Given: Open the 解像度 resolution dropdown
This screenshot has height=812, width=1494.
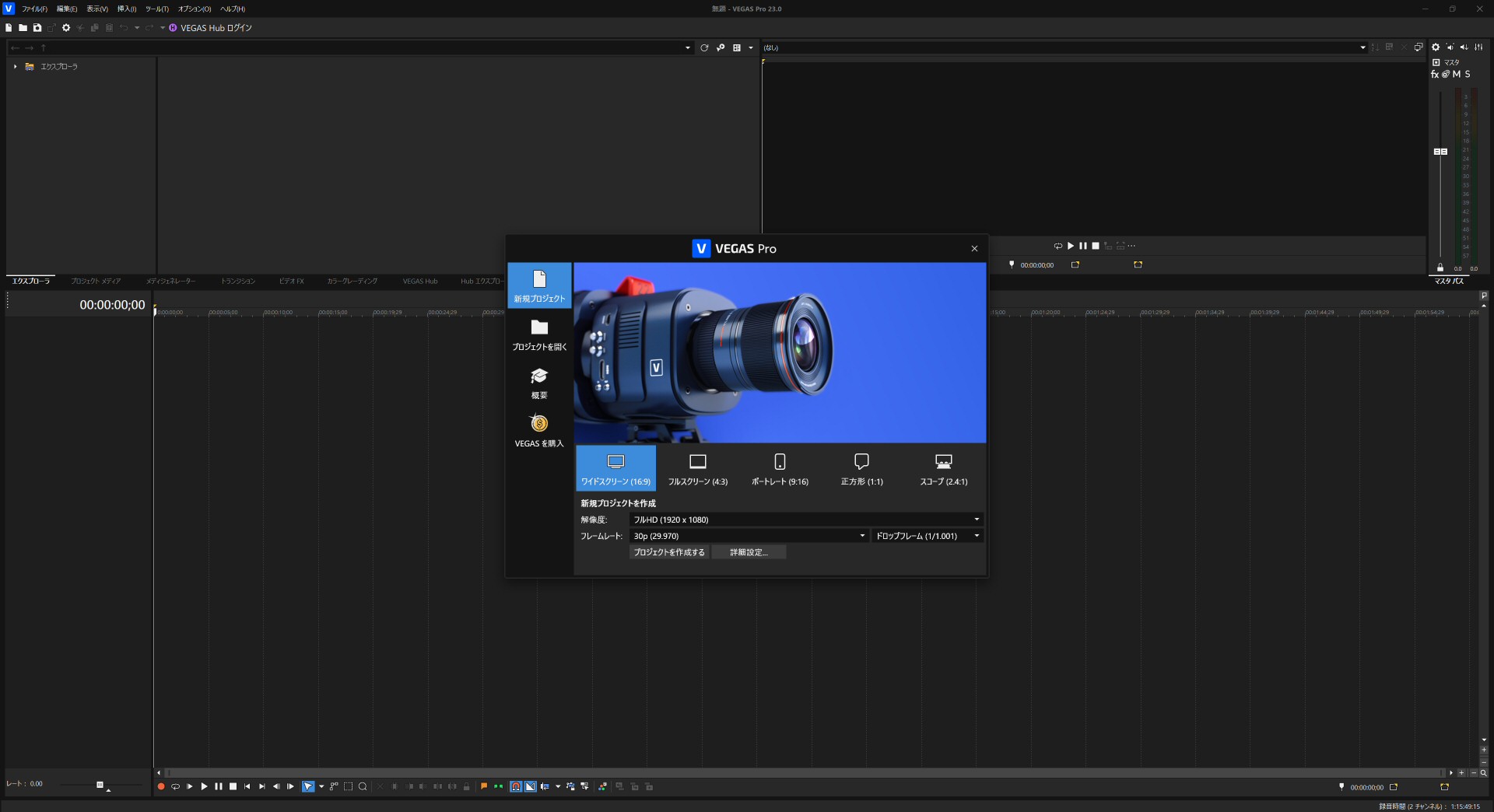Looking at the screenshot, I should coord(805,520).
